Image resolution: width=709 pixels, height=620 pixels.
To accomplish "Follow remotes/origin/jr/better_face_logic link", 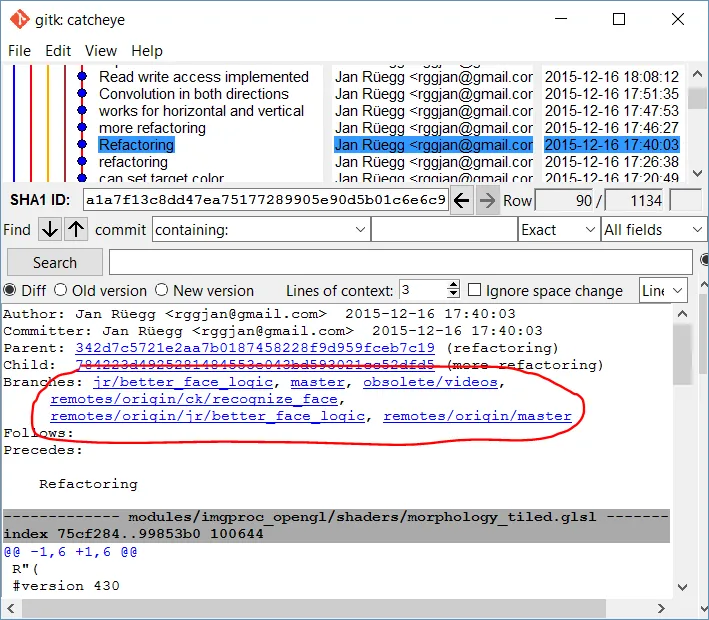I will pyautogui.click(x=208, y=416).
